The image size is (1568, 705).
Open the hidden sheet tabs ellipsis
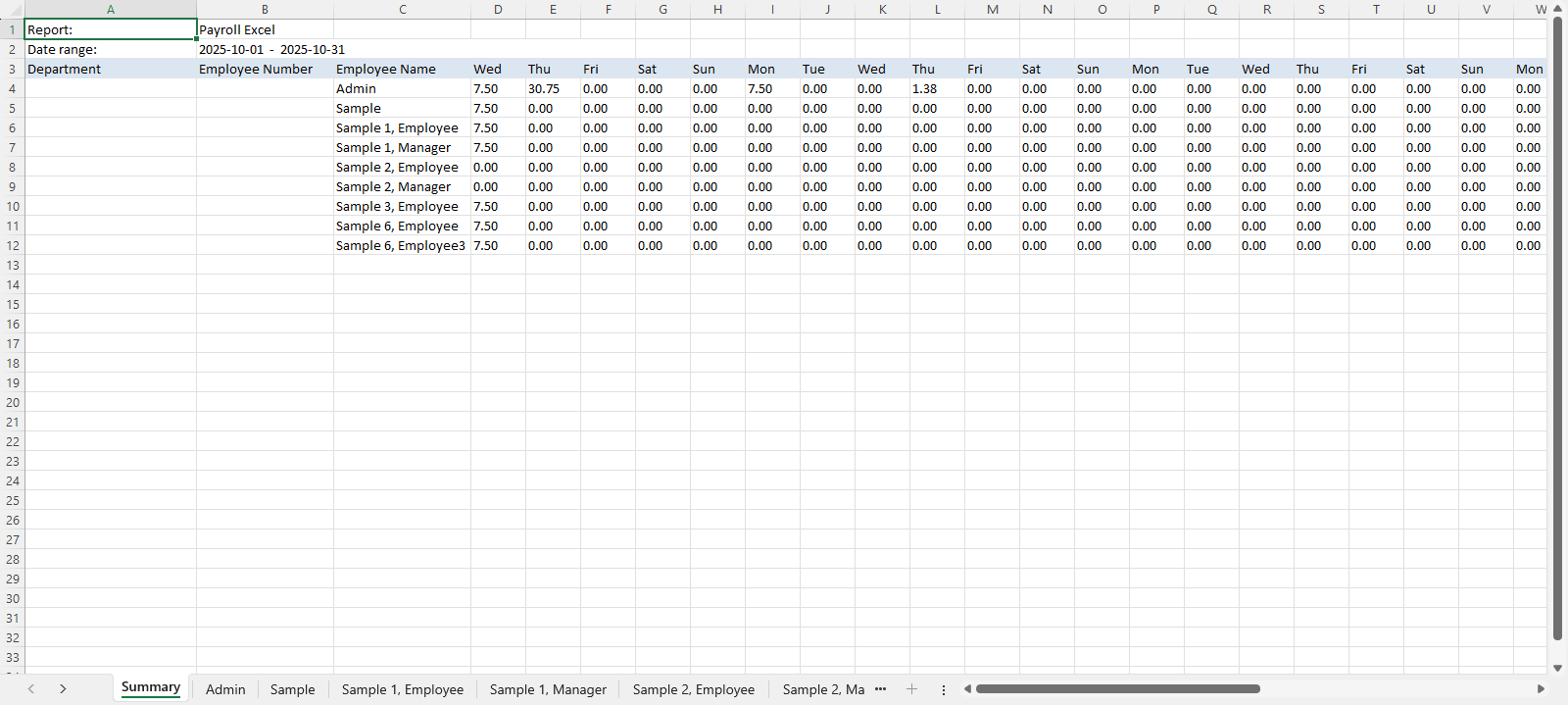(880, 689)
